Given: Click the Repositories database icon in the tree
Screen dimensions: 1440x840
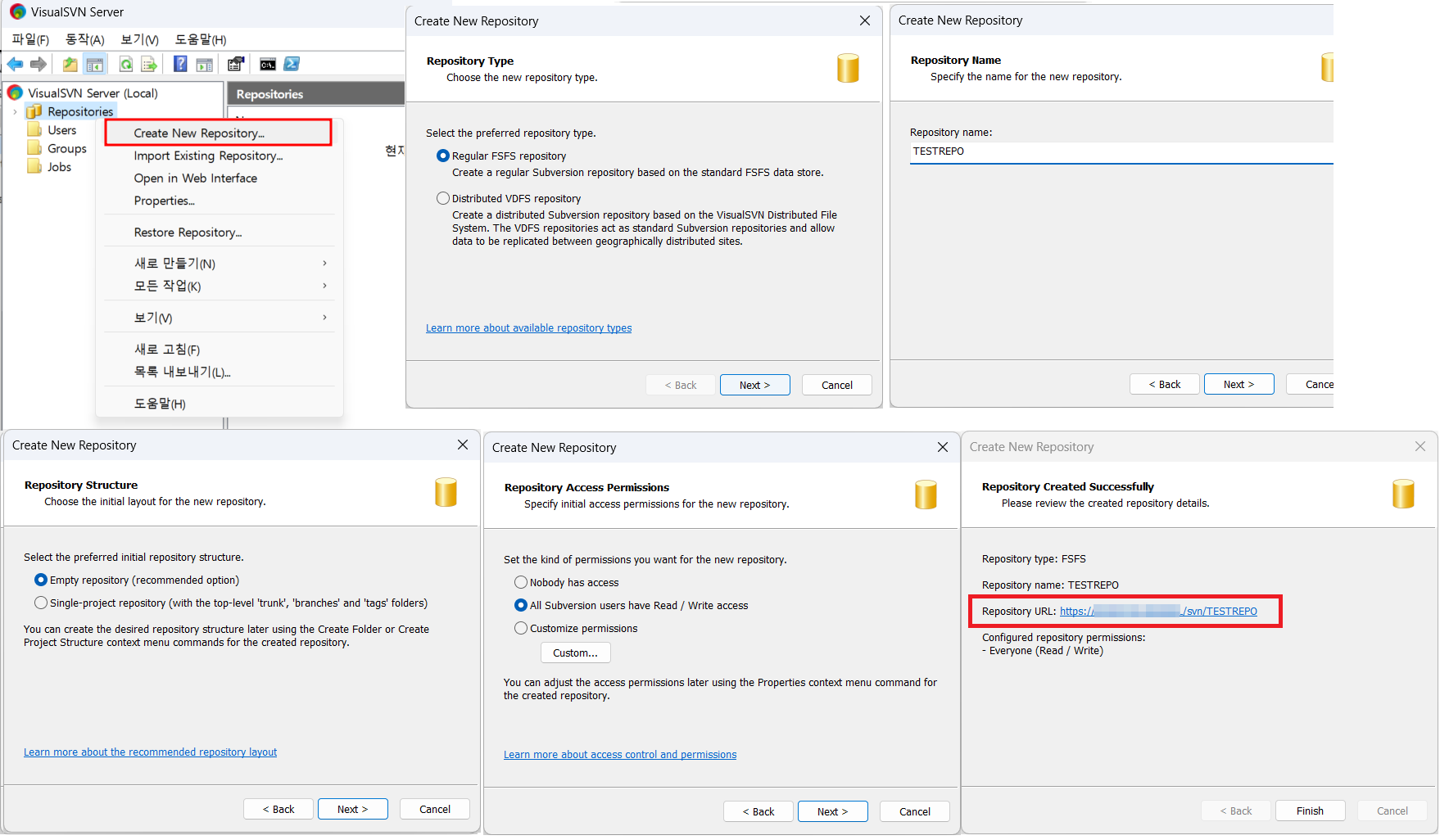Looking at the screenshot, I should pos(34,111).
